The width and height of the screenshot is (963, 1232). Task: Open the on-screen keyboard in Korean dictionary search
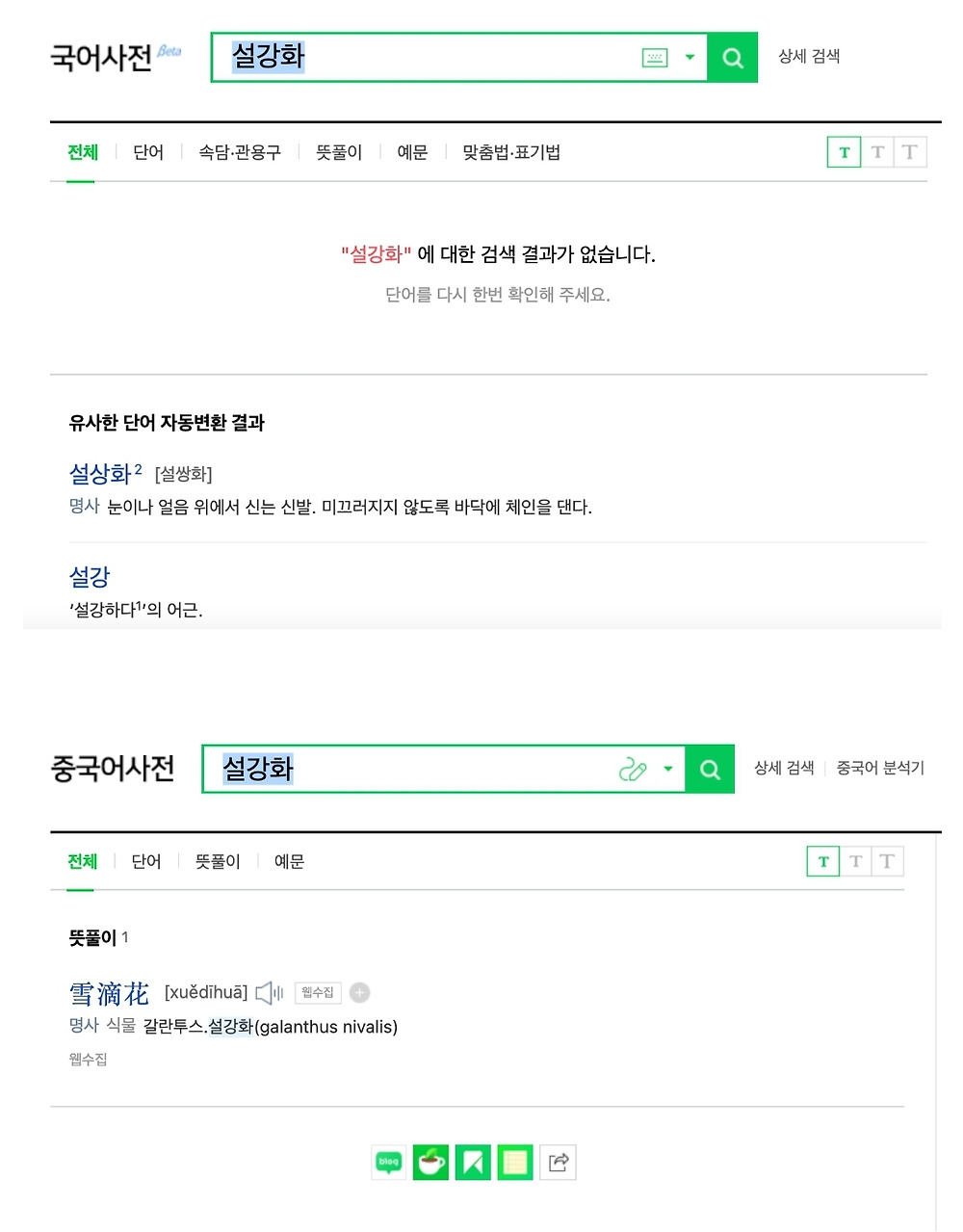coord(655,58)
